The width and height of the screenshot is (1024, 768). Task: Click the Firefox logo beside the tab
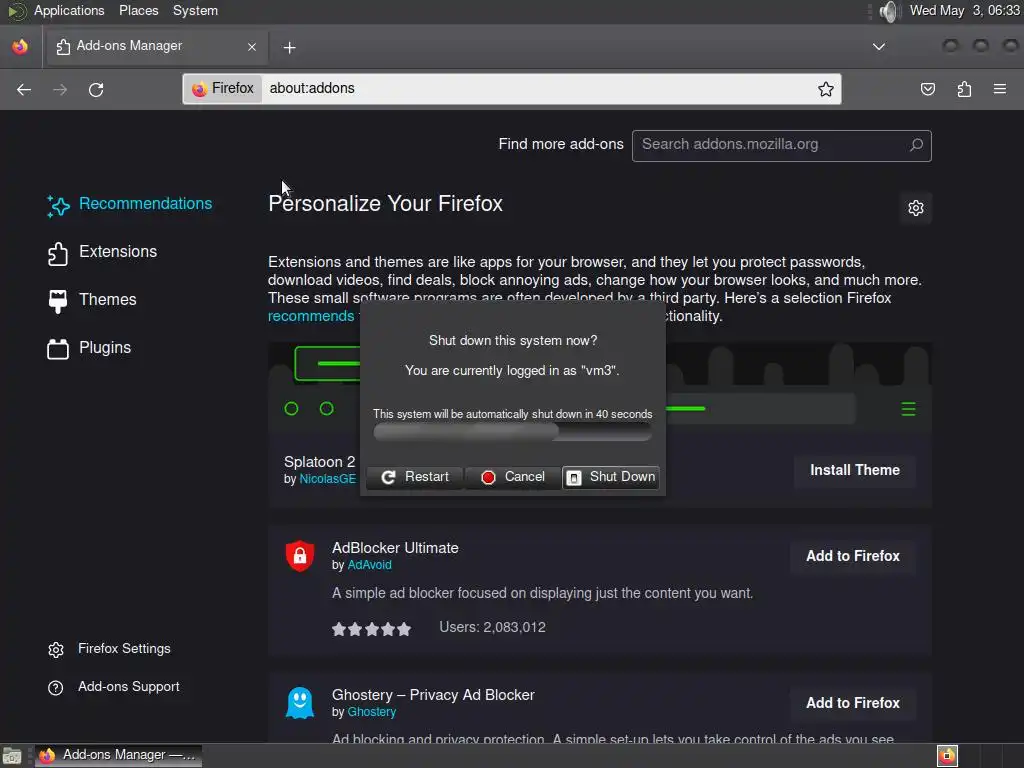20,46
